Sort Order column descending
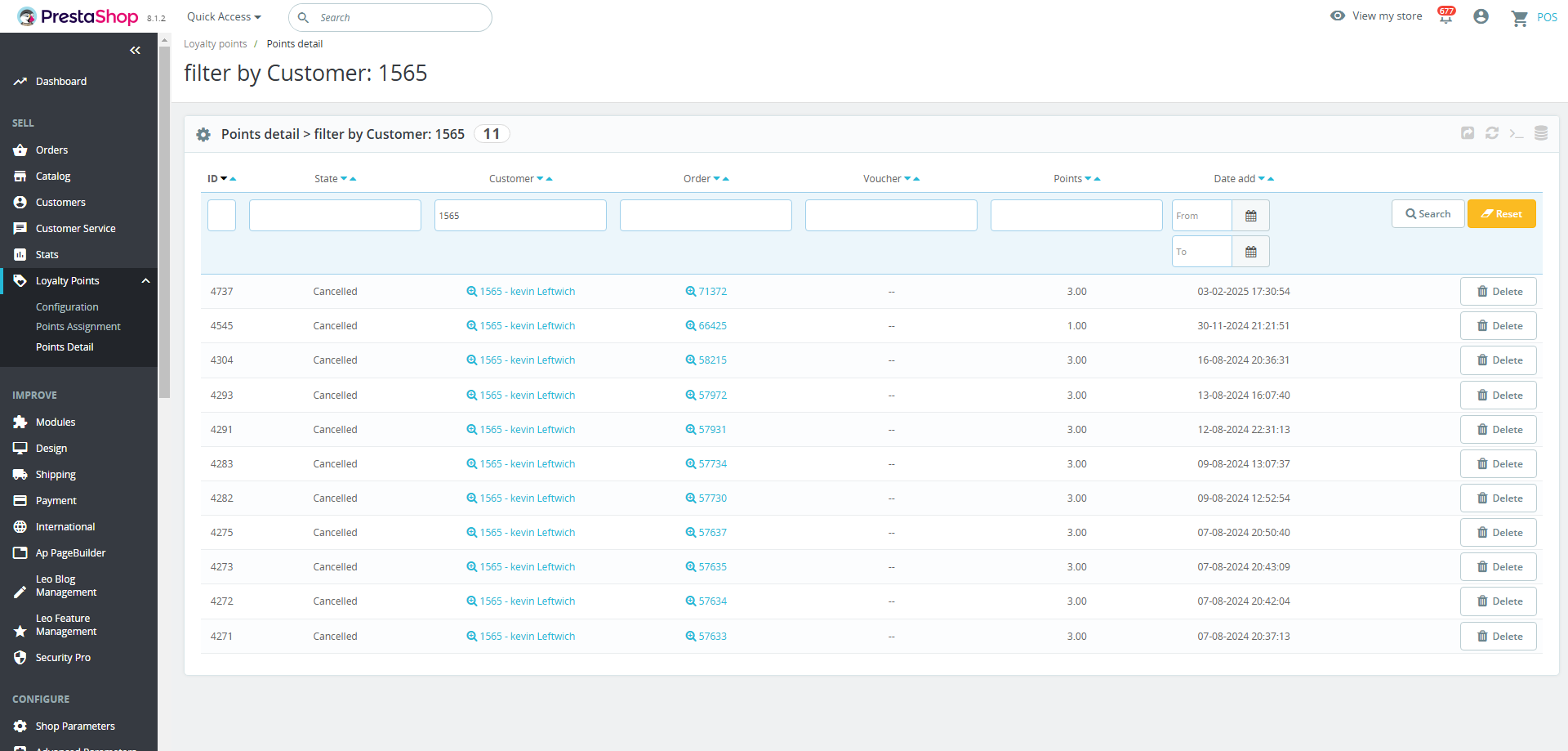The image size is (1568, 751). click(x=717, y=179)
